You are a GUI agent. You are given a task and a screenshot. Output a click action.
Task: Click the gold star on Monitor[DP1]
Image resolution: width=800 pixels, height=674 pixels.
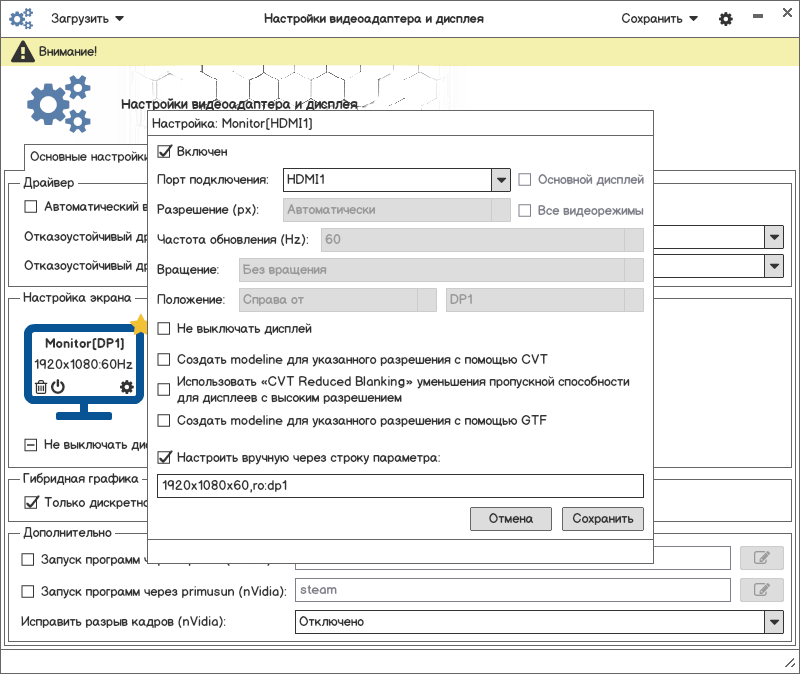(x=139, y=324)
